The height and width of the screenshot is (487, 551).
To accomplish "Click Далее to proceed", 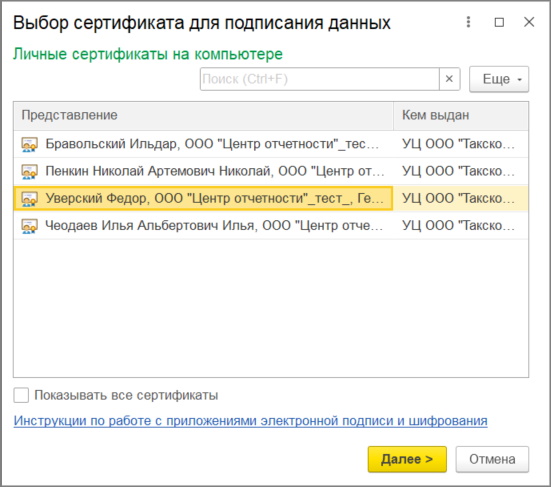I will [407, 459].
